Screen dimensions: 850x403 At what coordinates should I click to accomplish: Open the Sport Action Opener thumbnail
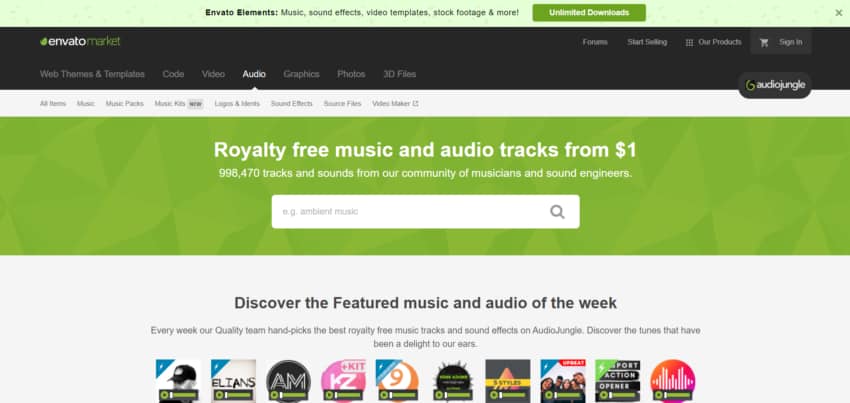point(617,381)
